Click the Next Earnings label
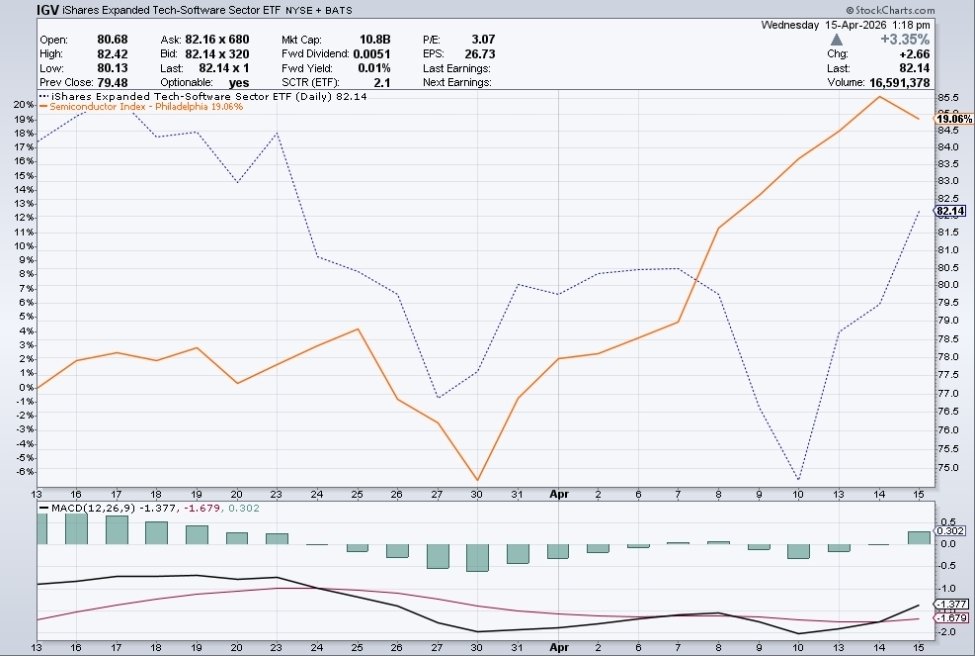This screenshot has width=975, height=656. pos(457,82)
